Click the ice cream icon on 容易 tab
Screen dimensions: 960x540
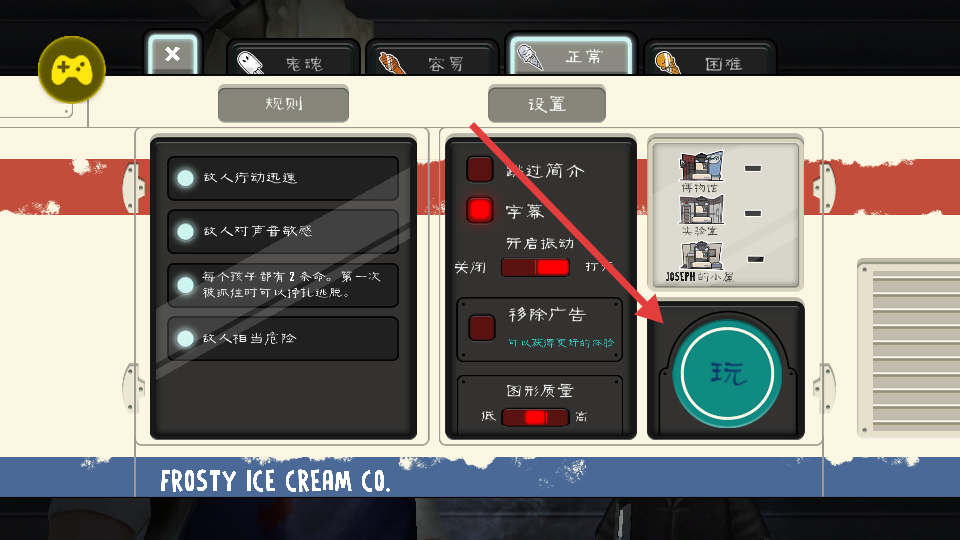[x=392, y=63]
